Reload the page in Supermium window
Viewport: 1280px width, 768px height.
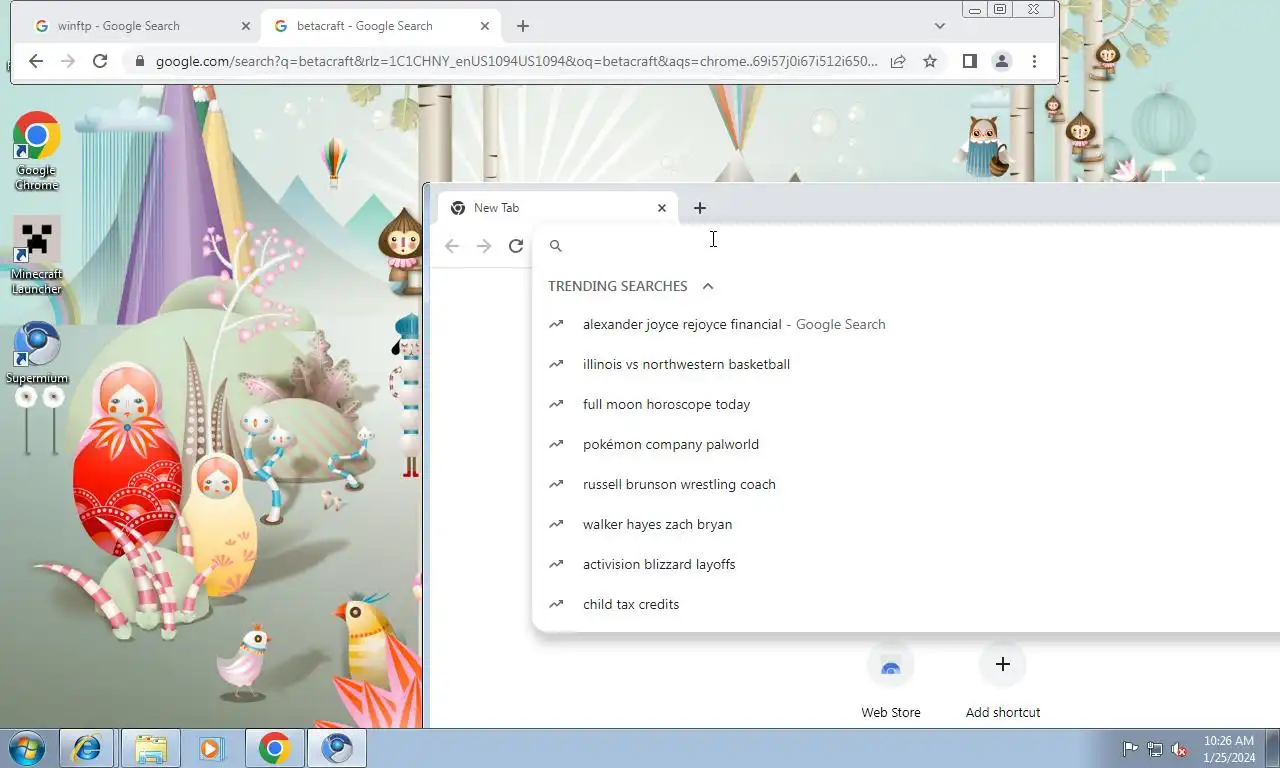click(516, 246)
